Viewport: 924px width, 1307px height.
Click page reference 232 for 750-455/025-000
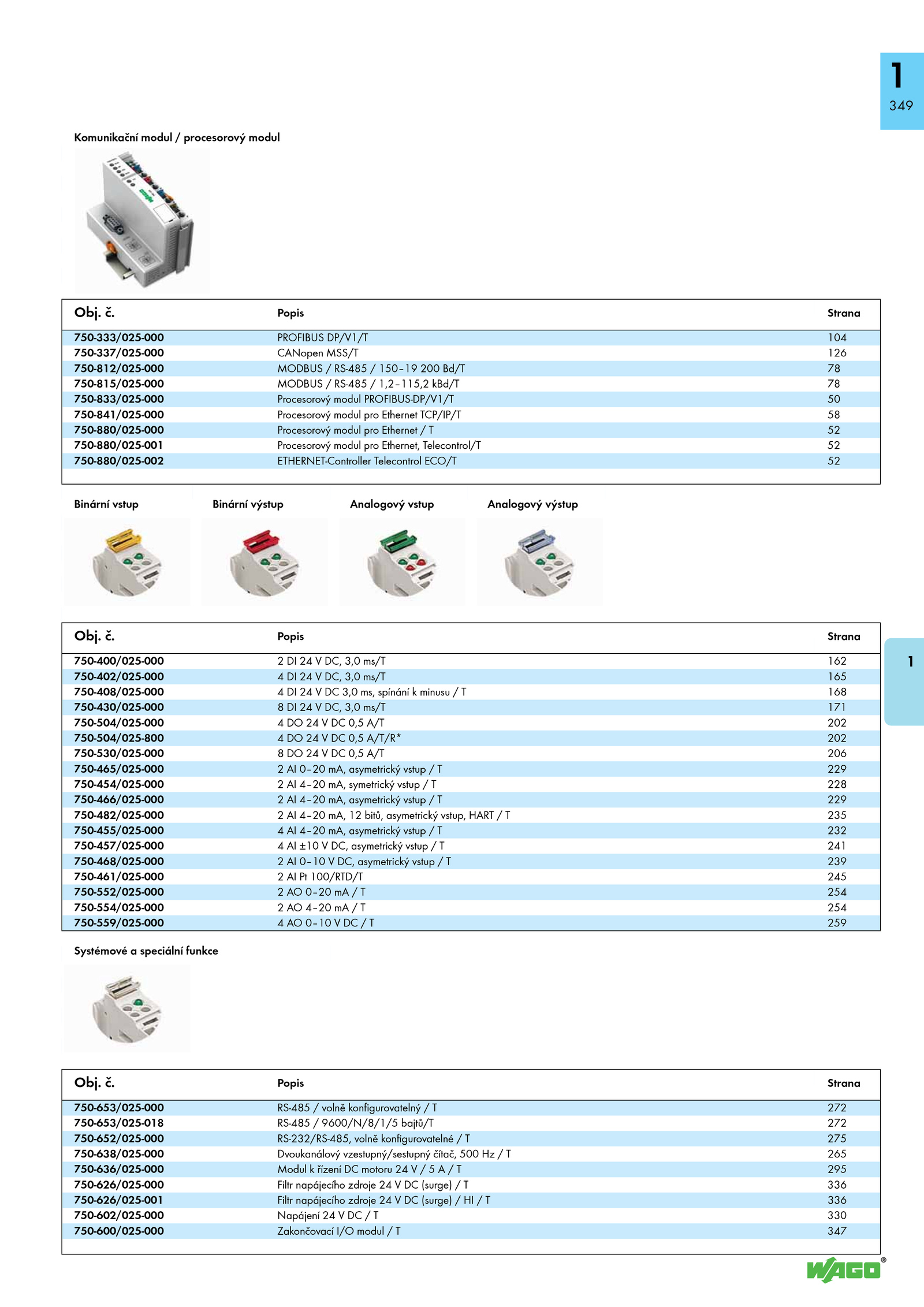(837, 831)
